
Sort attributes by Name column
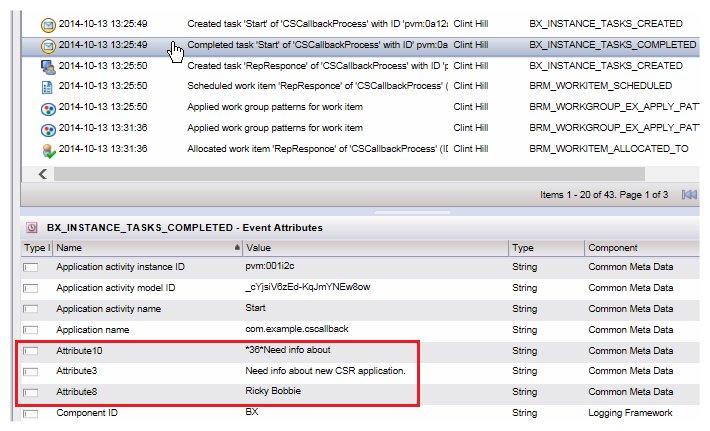click(140, 247)
